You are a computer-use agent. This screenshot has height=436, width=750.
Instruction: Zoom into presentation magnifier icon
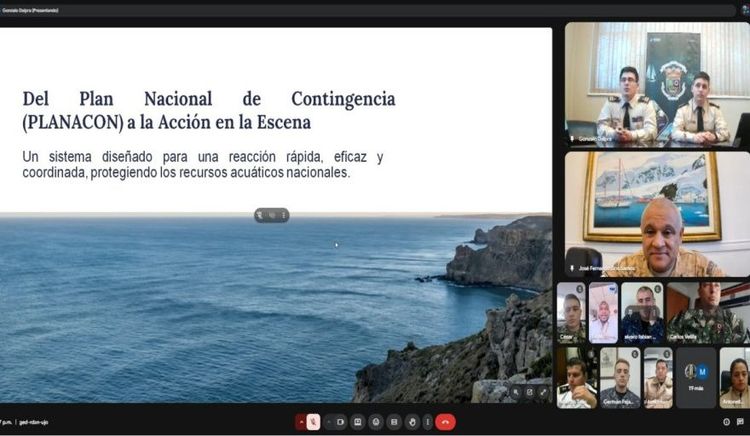pyautogui.click(x=516, y=392)
